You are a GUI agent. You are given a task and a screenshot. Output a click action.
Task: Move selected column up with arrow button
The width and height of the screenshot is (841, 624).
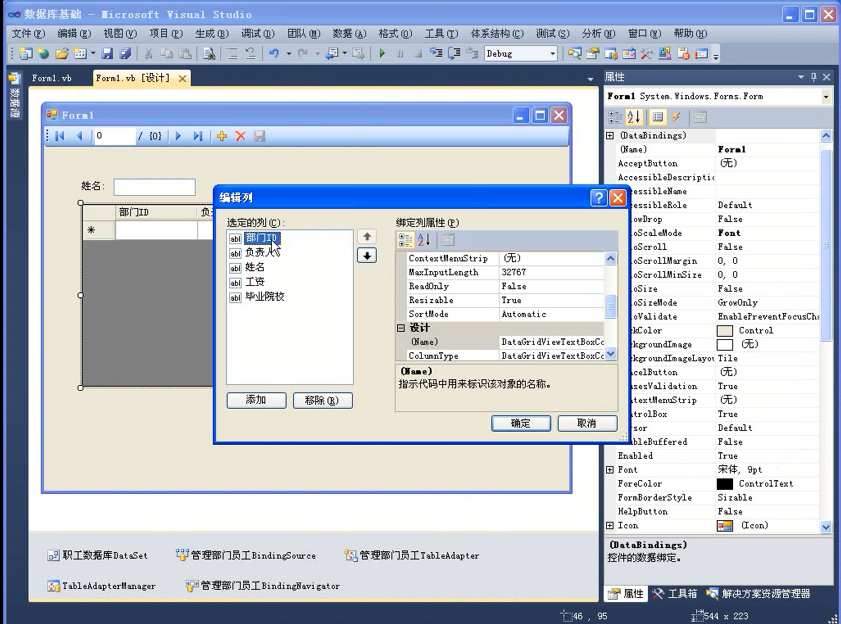click(367, 237)
